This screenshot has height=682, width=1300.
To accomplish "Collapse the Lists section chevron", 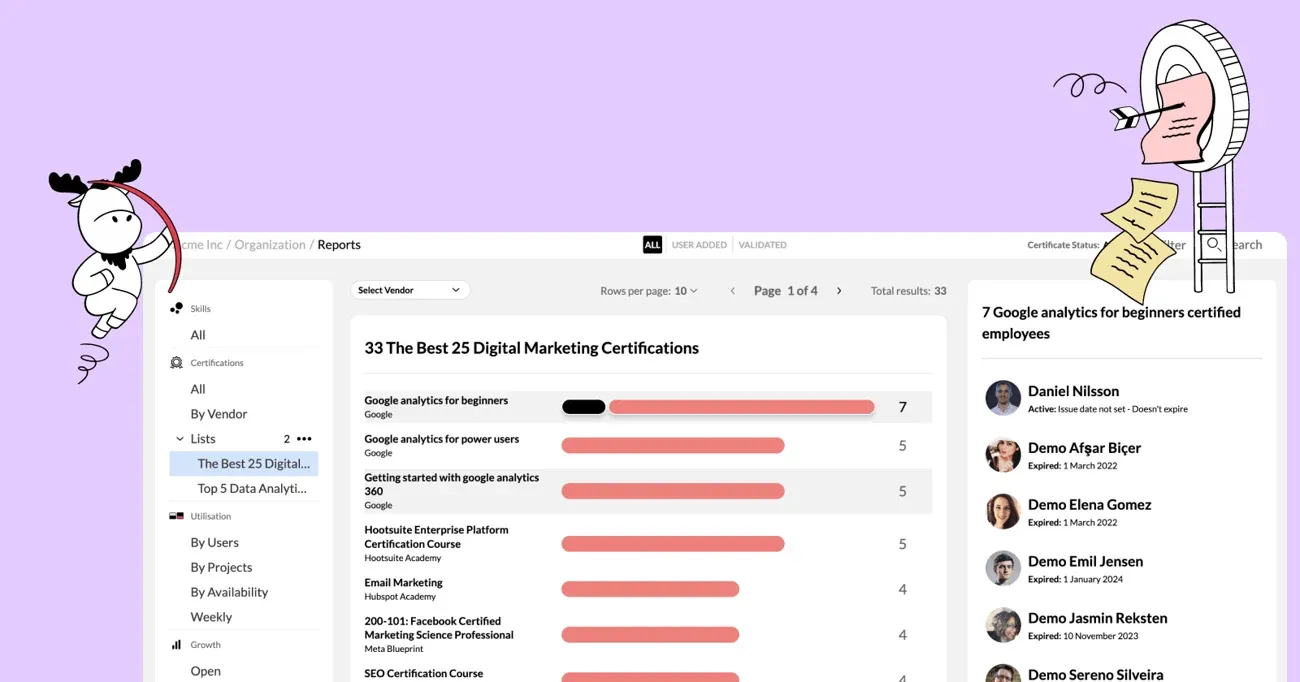I will (180, 439).
